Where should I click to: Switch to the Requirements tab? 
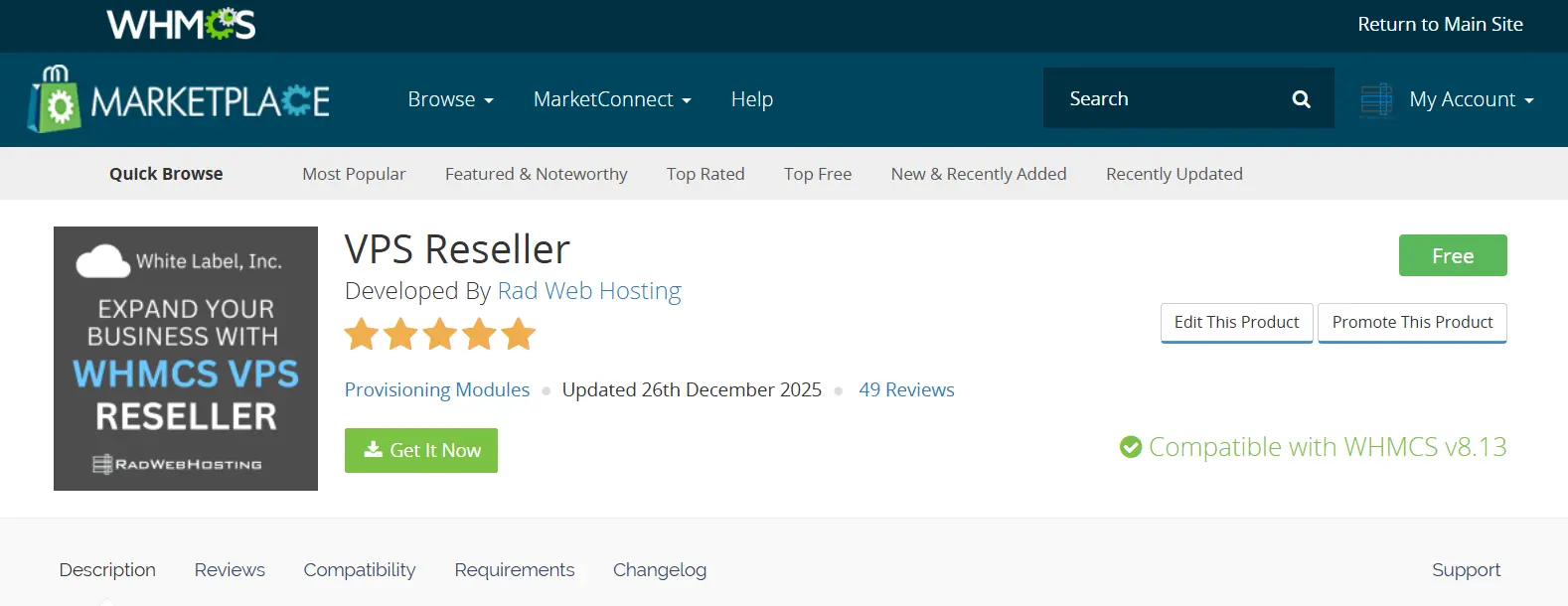coord(515,570)
